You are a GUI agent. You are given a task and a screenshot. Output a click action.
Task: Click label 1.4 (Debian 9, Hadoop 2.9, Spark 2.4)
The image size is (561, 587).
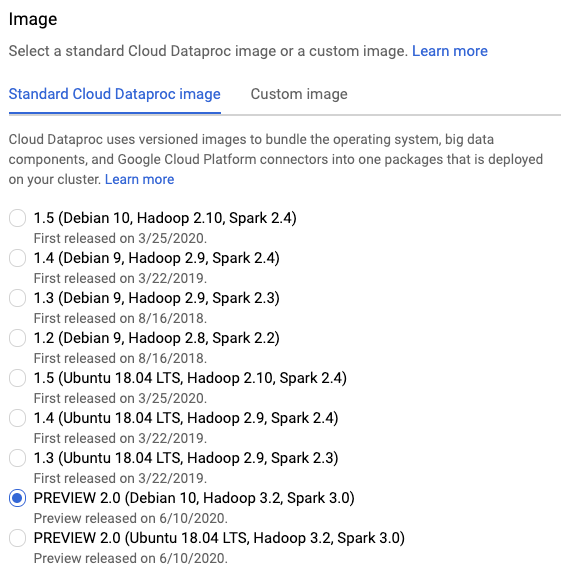click(x=156, y=258)
